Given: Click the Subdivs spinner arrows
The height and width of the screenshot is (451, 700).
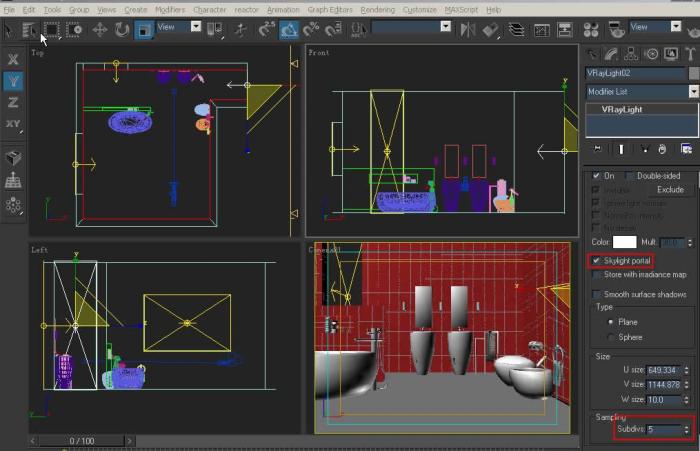Looking at the screenshot, I should [687, 430].
